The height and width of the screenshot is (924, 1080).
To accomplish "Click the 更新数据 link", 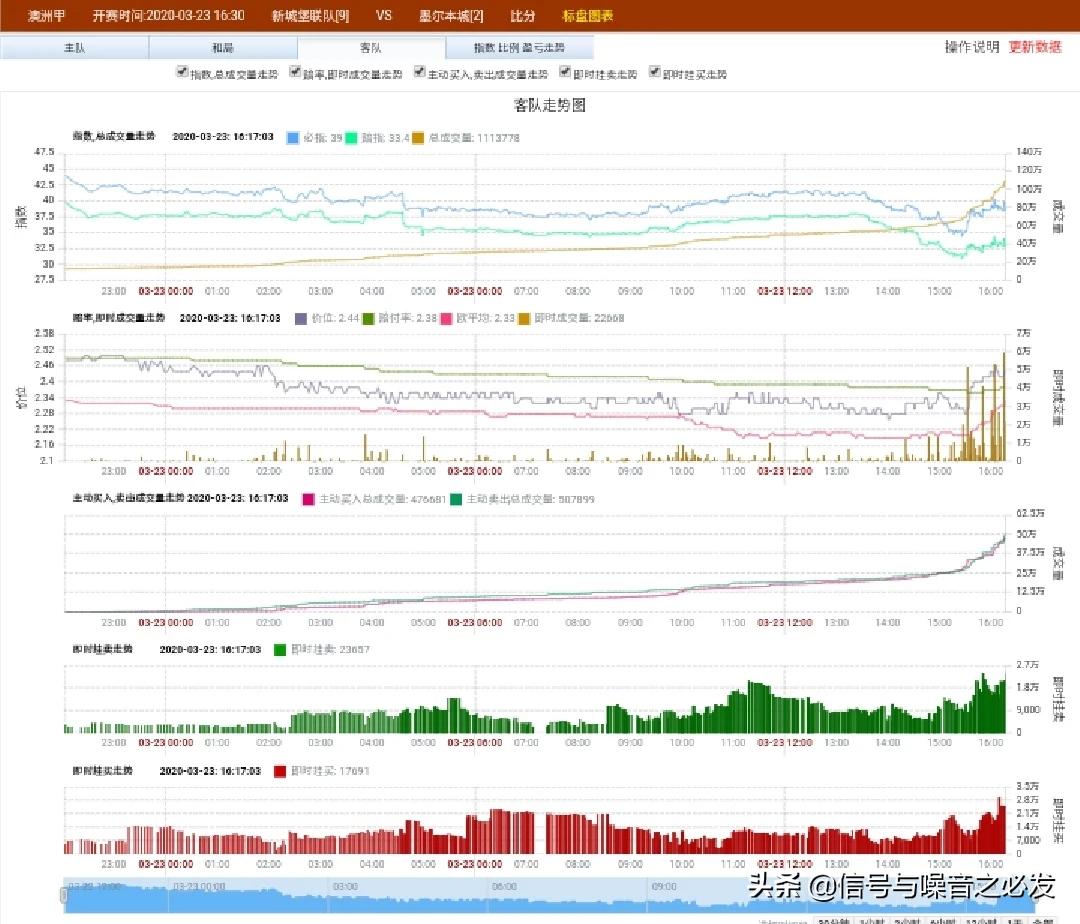I will click(x=1034, y=47).
